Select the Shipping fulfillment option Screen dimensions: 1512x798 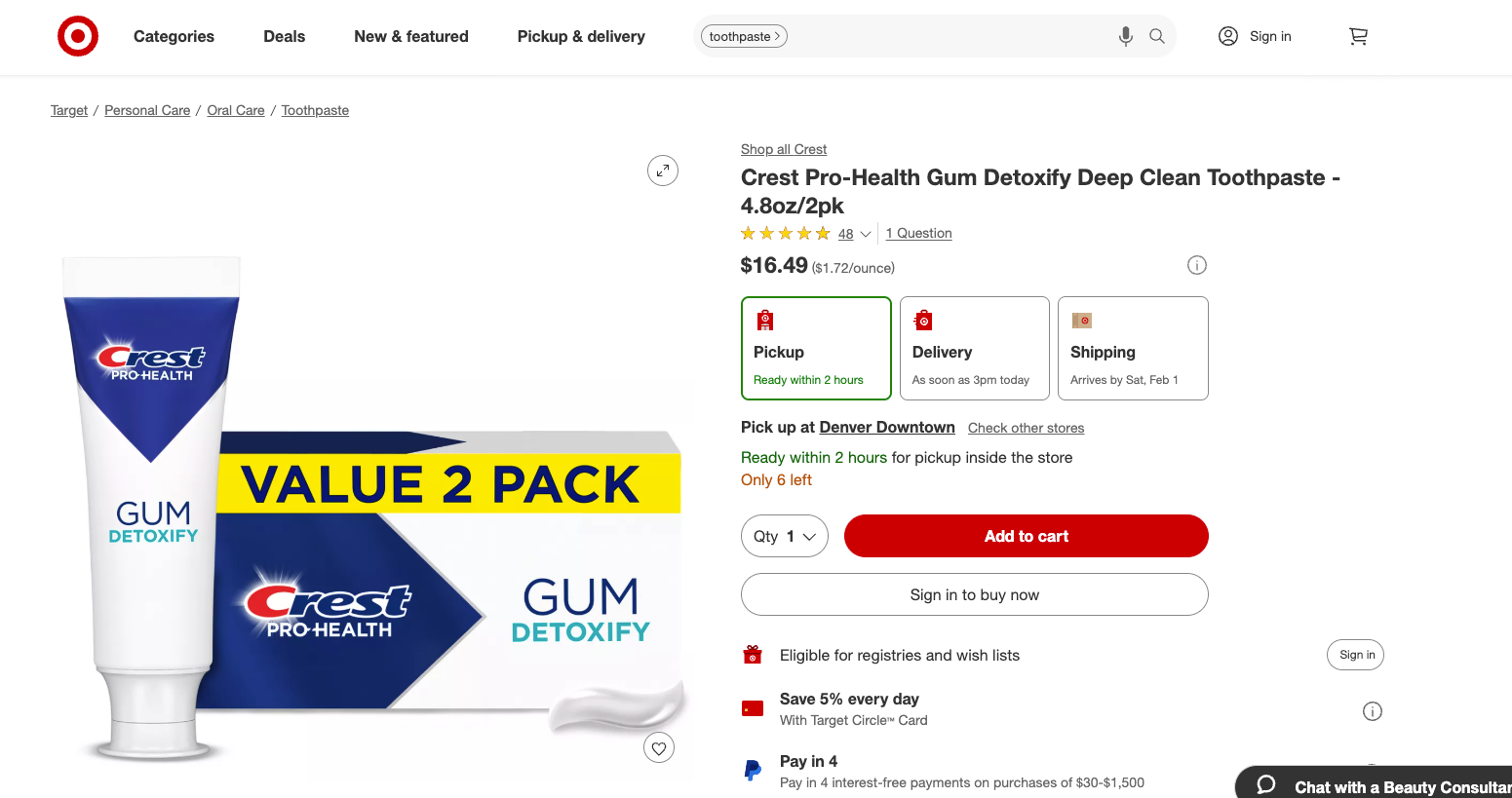tap(1133, 348)
